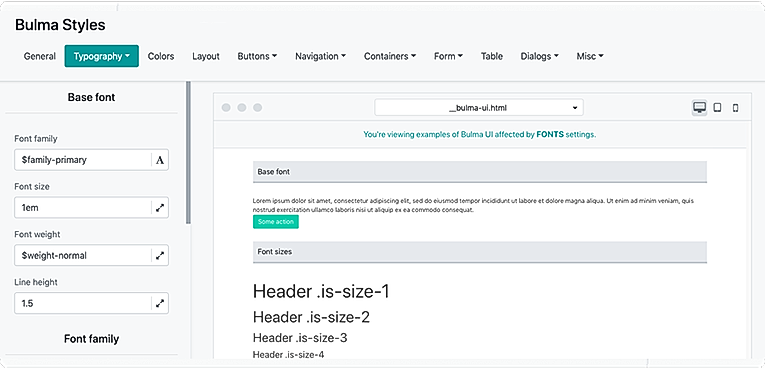Switch to the Layout tab
This screenshot has height=368, width=765.
(x=206, y=56)
